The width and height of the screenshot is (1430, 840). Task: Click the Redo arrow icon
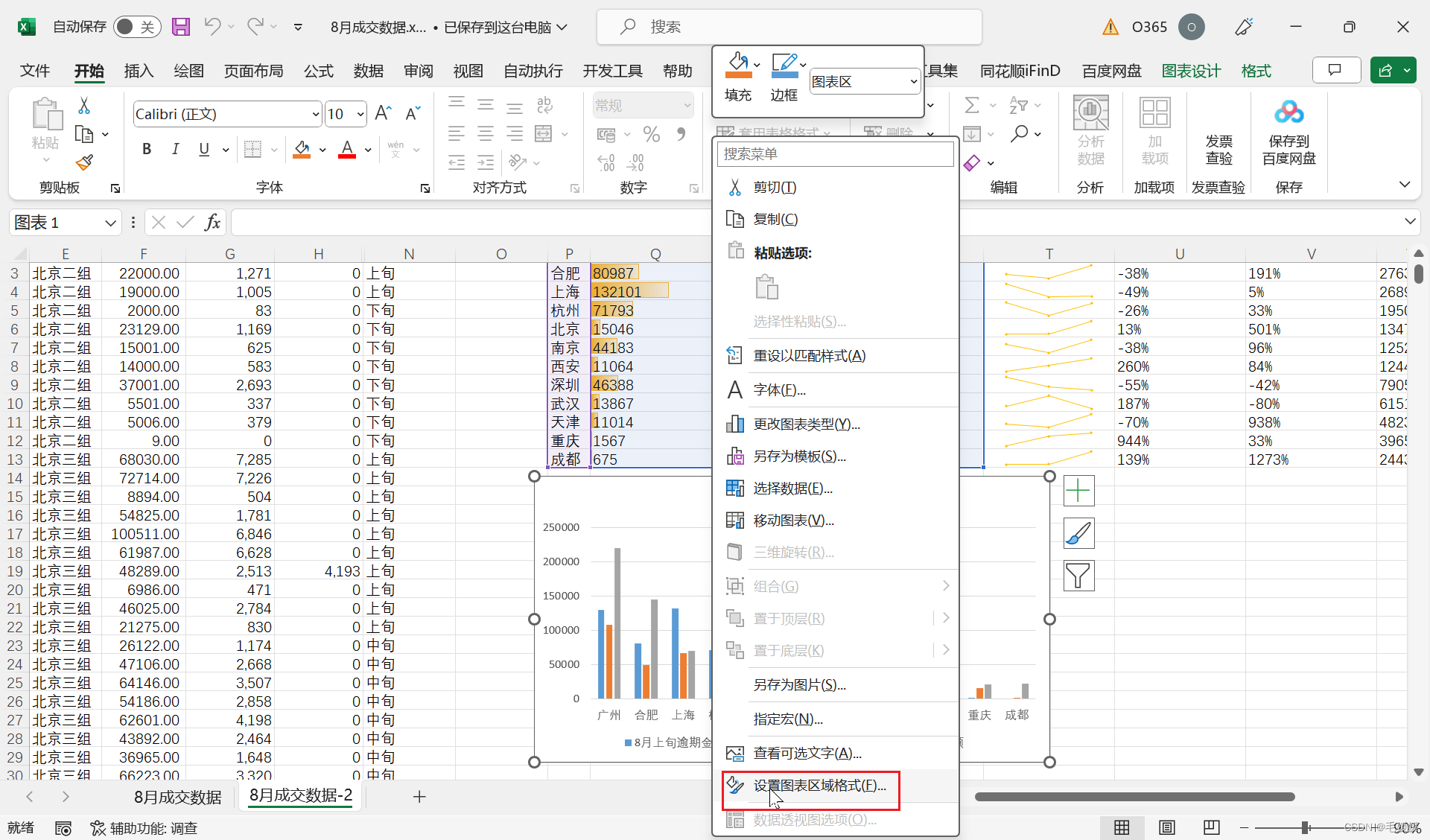tap(255, 27)
